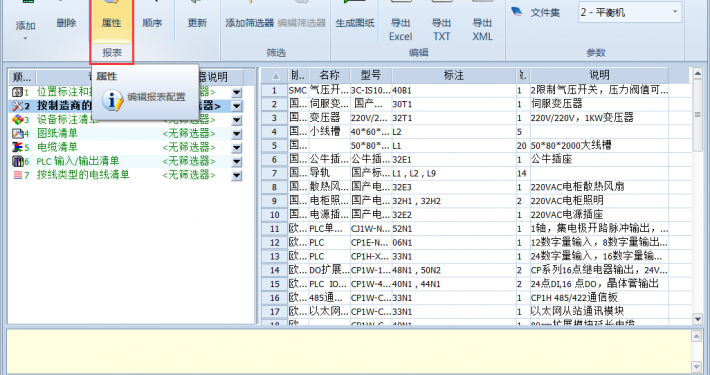Select the PLC 输入/输出清单 report
Screen dimensions: 710x375
78,161
